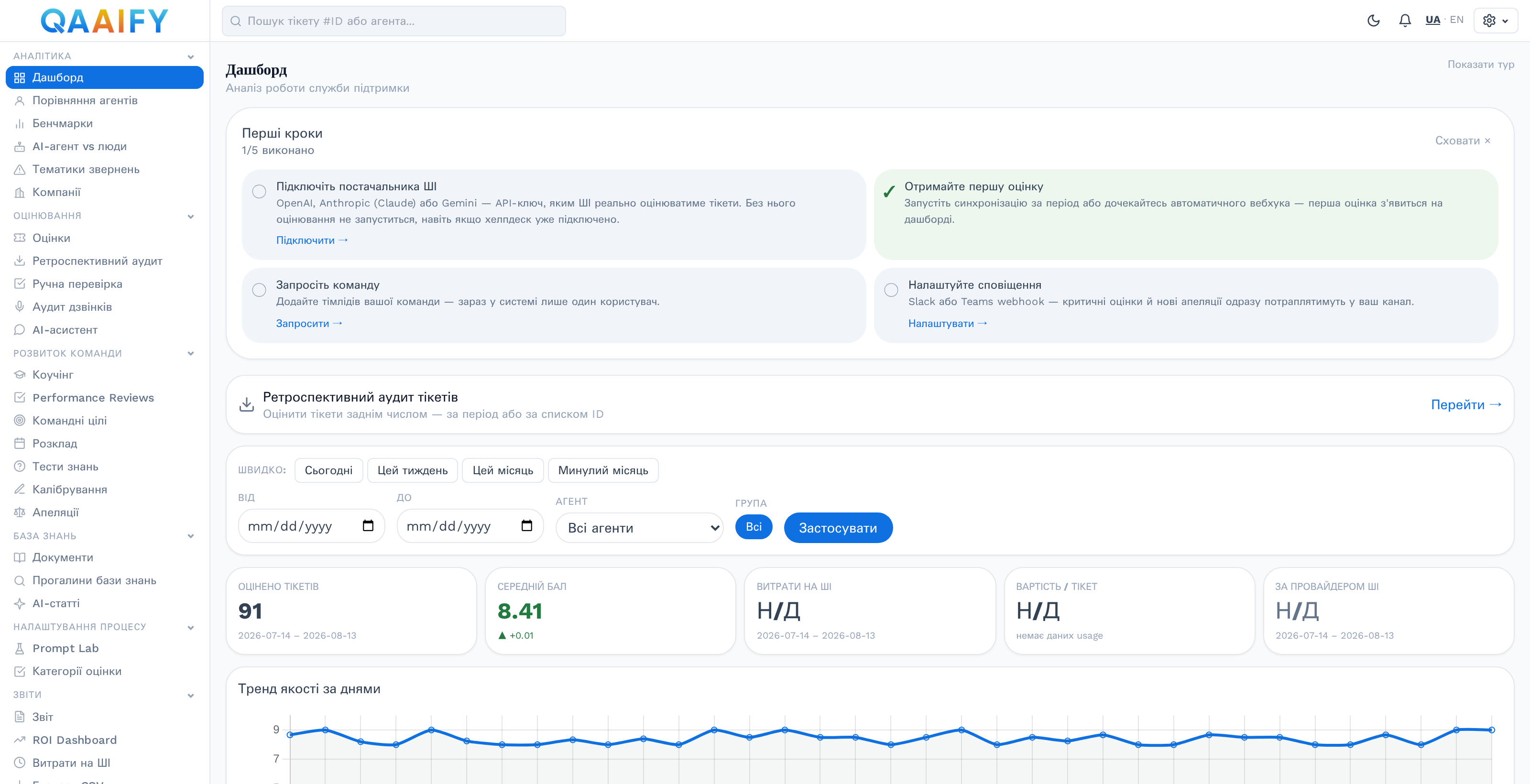
Task: Switch language to UA
Action: coord(1432,20)
